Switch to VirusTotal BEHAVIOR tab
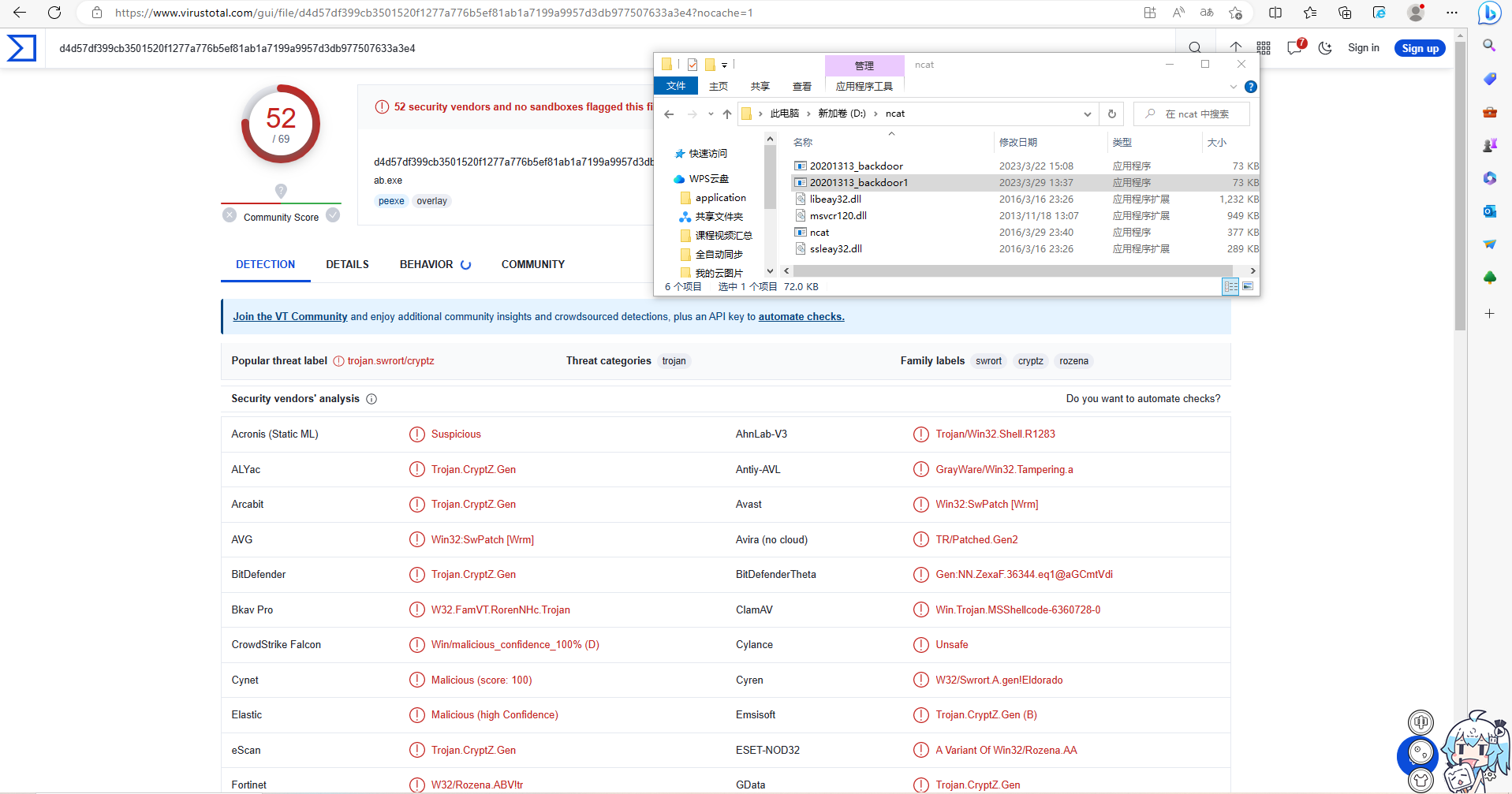1512x794 pixels. point(435,264)
